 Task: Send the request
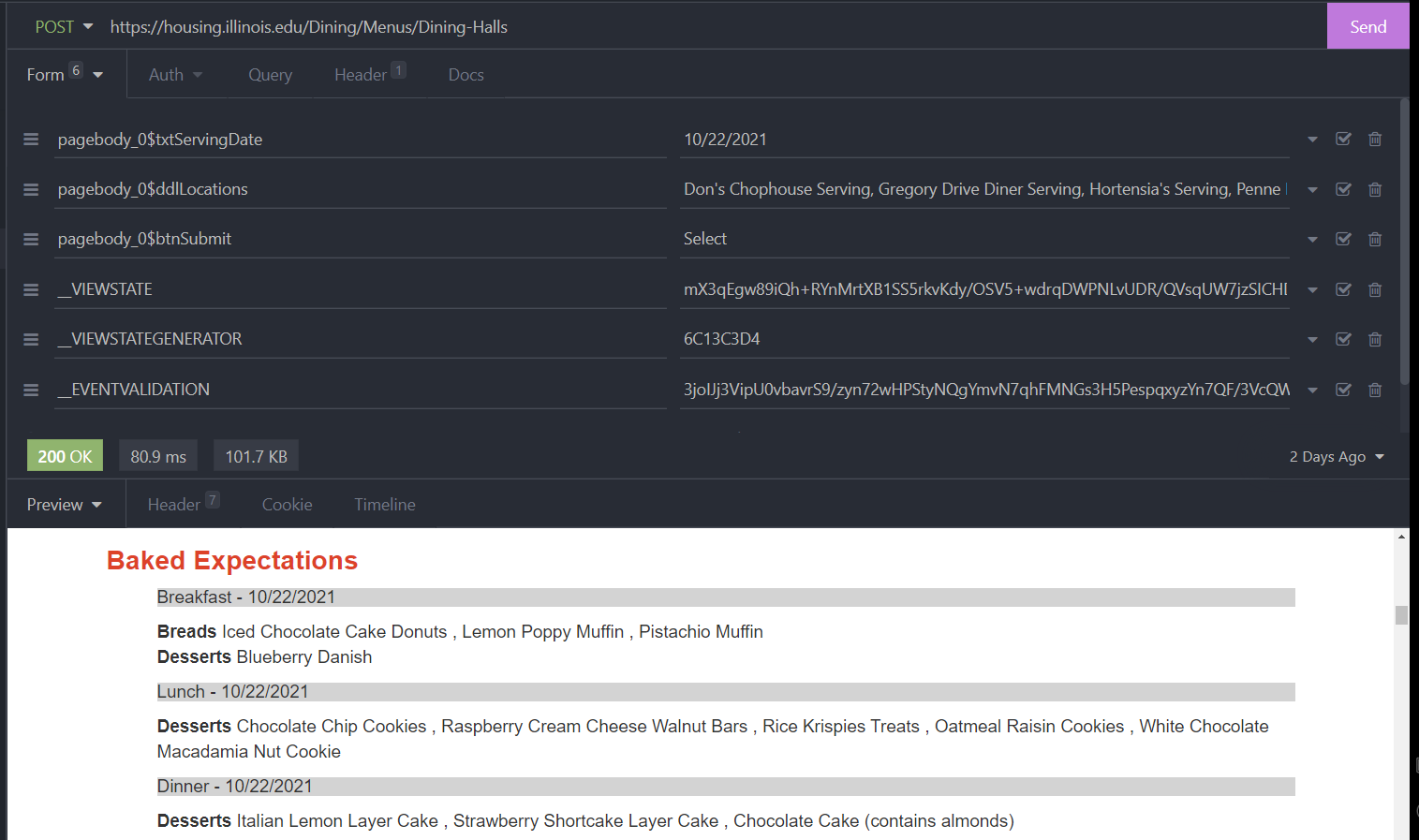1367,26
